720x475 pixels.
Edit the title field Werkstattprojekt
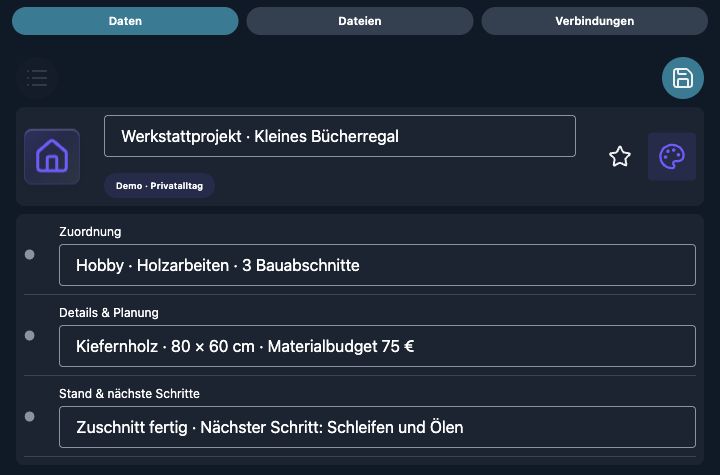[340, 136]
